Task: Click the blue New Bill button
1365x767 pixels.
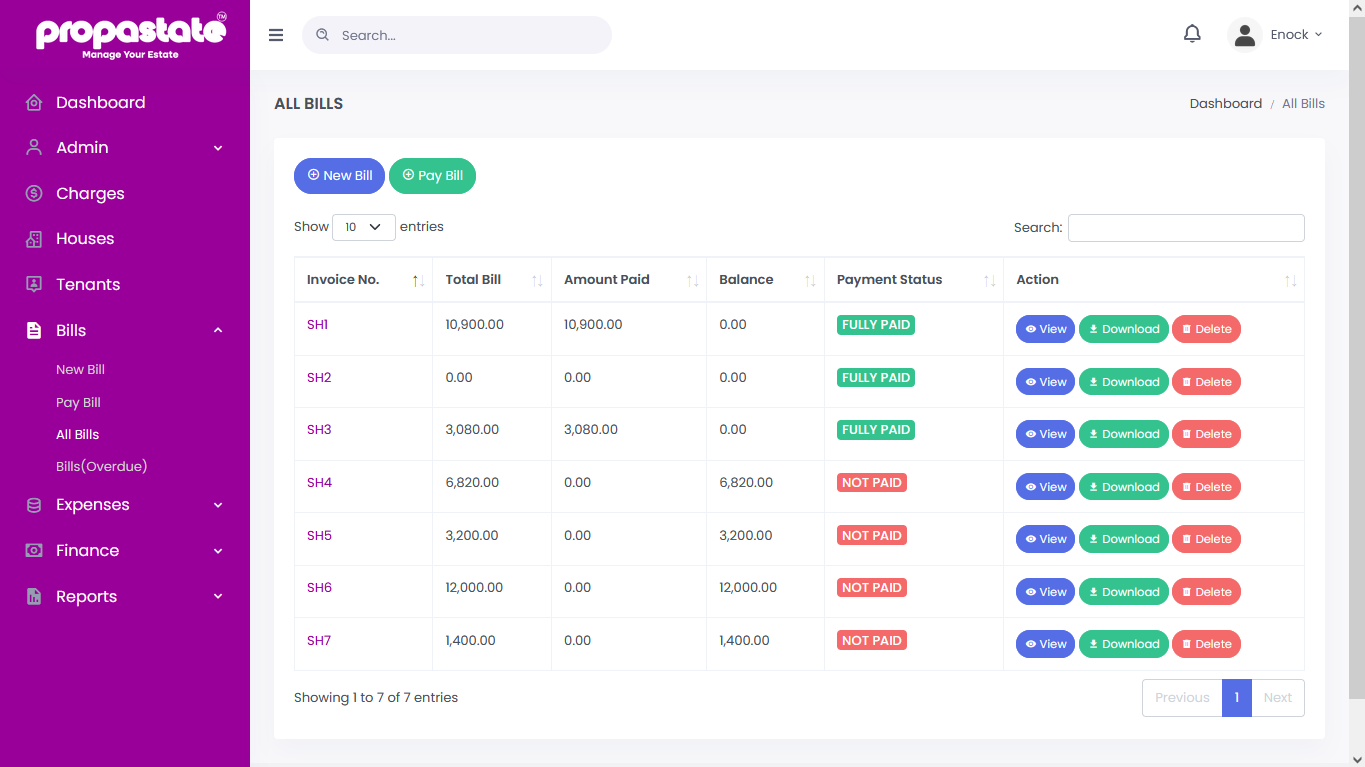Action: 339,176
